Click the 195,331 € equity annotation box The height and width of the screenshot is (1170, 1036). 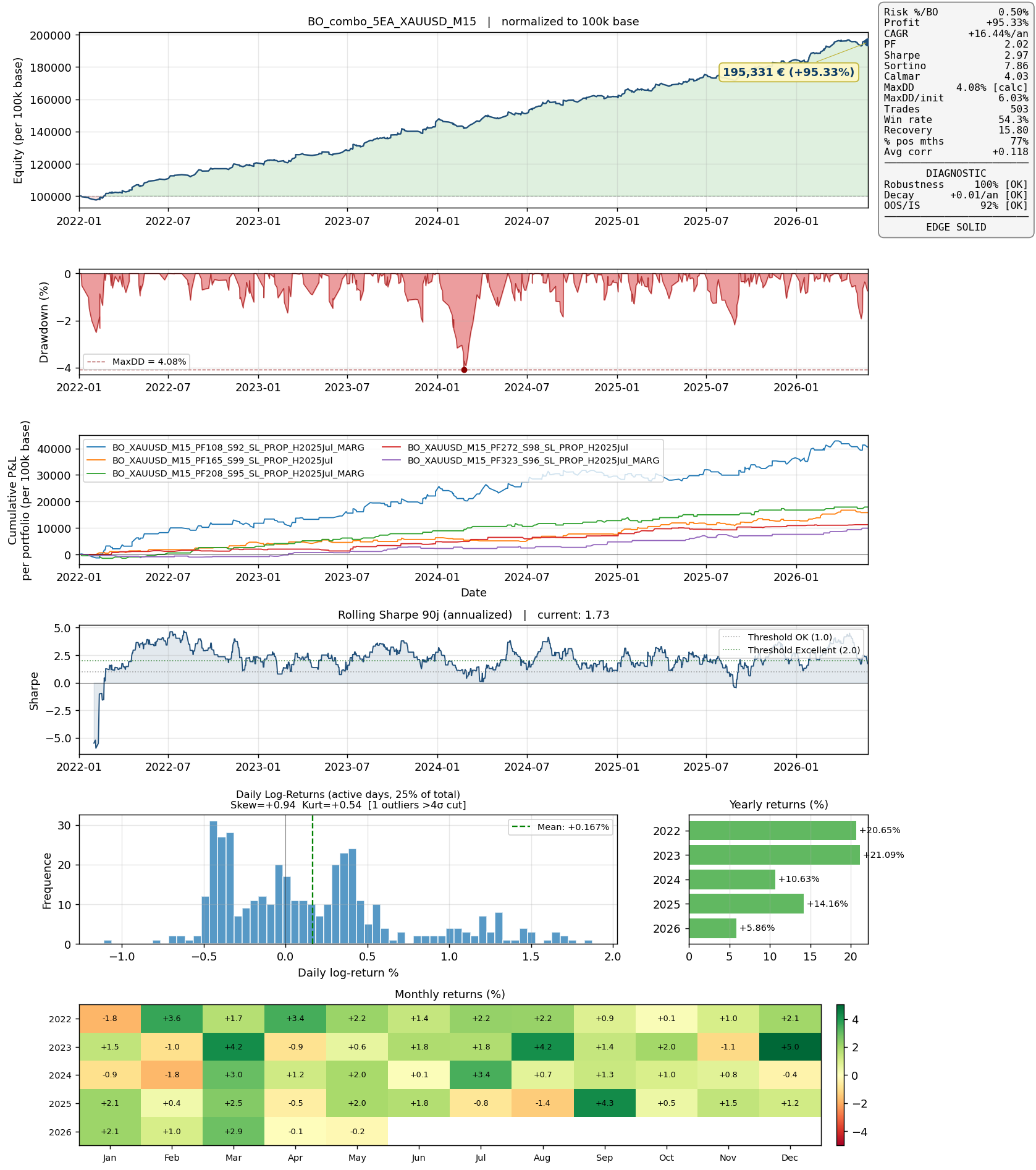click(788, 72)
